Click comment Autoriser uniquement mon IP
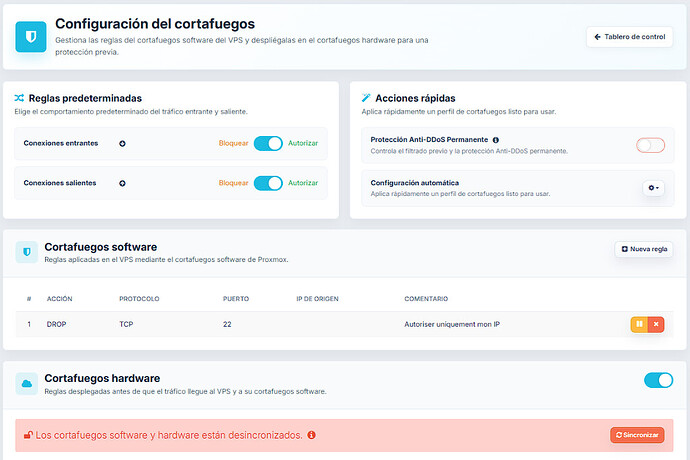Image resolution: width=690 pixels, height=460 pixels. pos(452,324)
